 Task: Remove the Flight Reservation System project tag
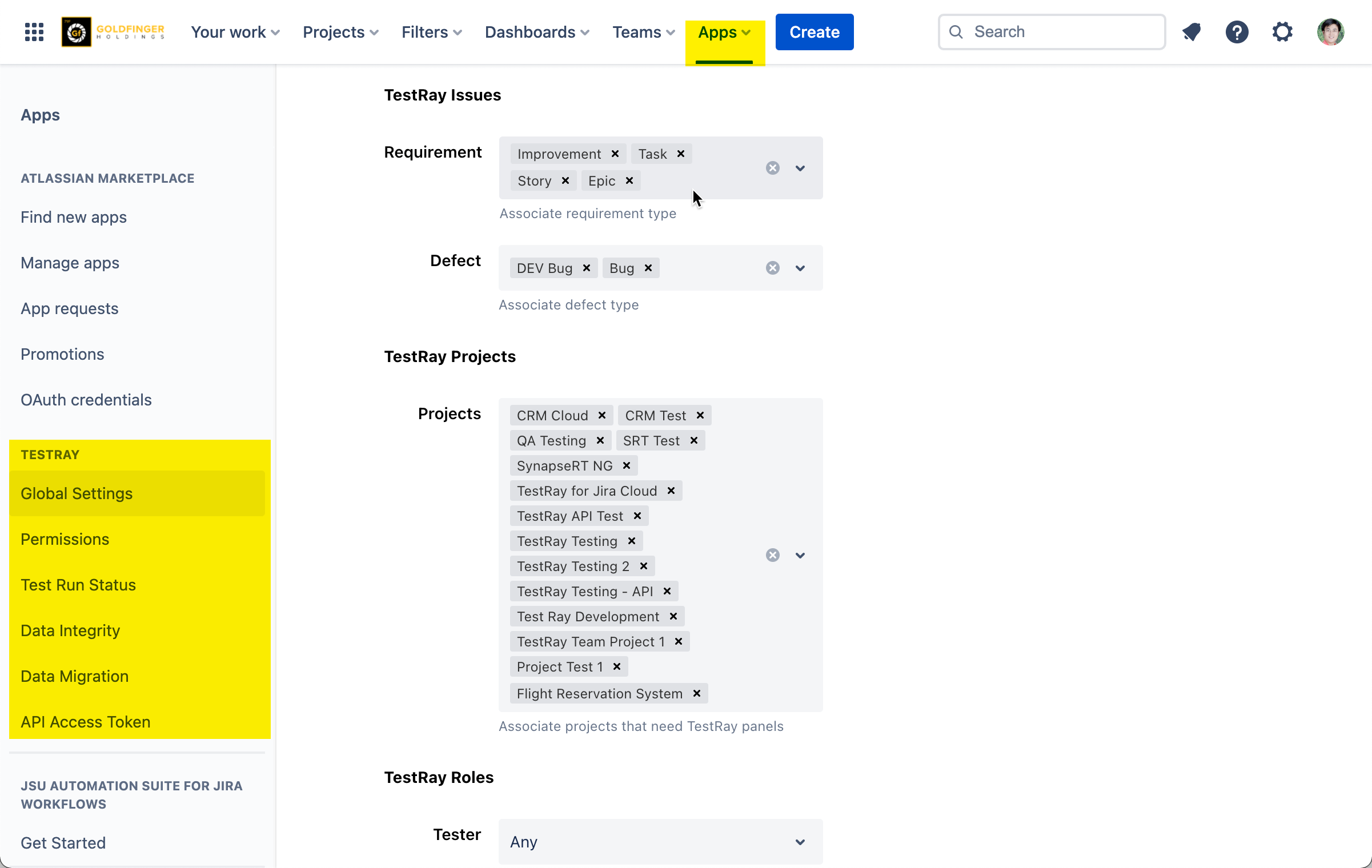[x=697, y=693]
